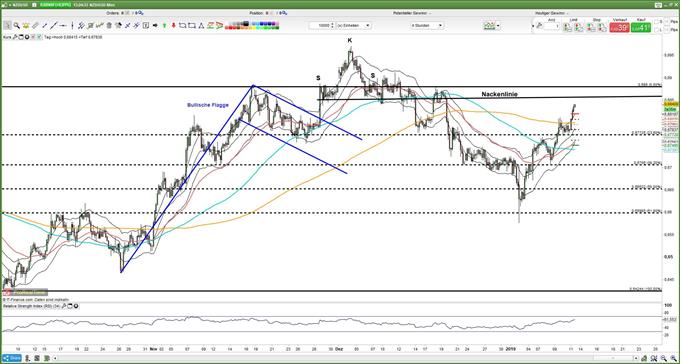
Task: Click the second Stop order icon
Action: (x=602, y=27)
